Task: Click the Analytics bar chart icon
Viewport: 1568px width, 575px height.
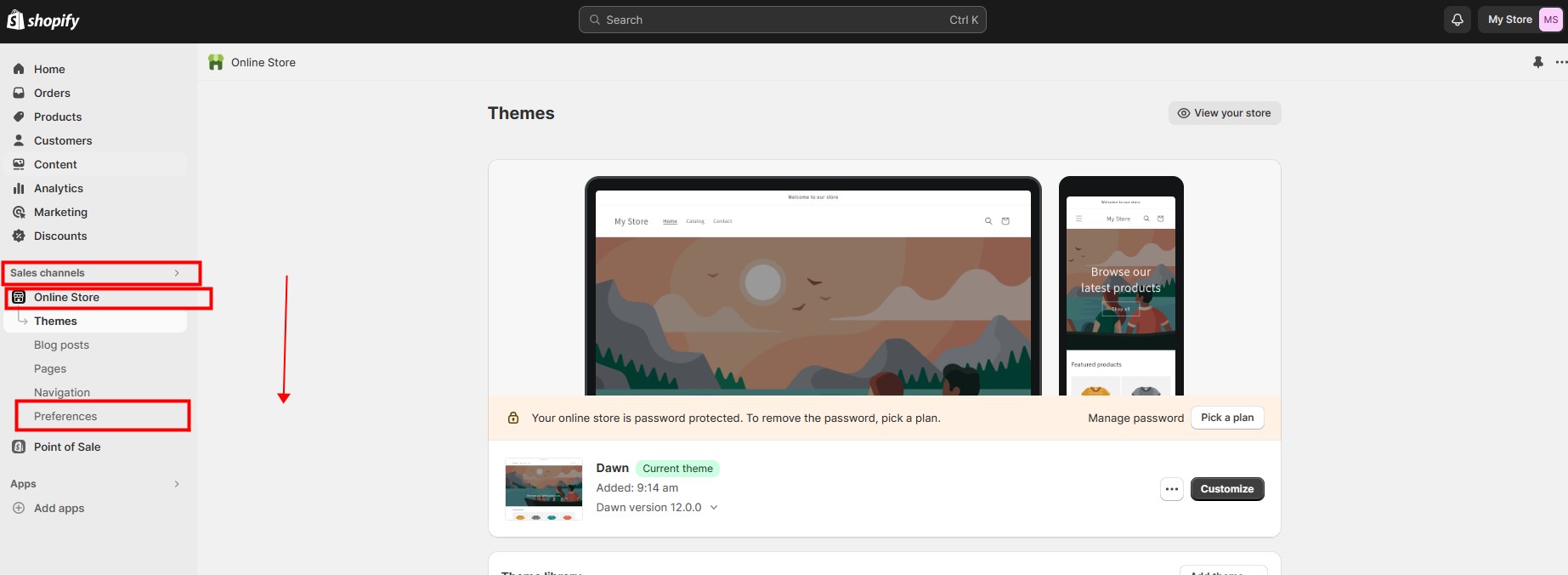Action: [x=19, y=188]
